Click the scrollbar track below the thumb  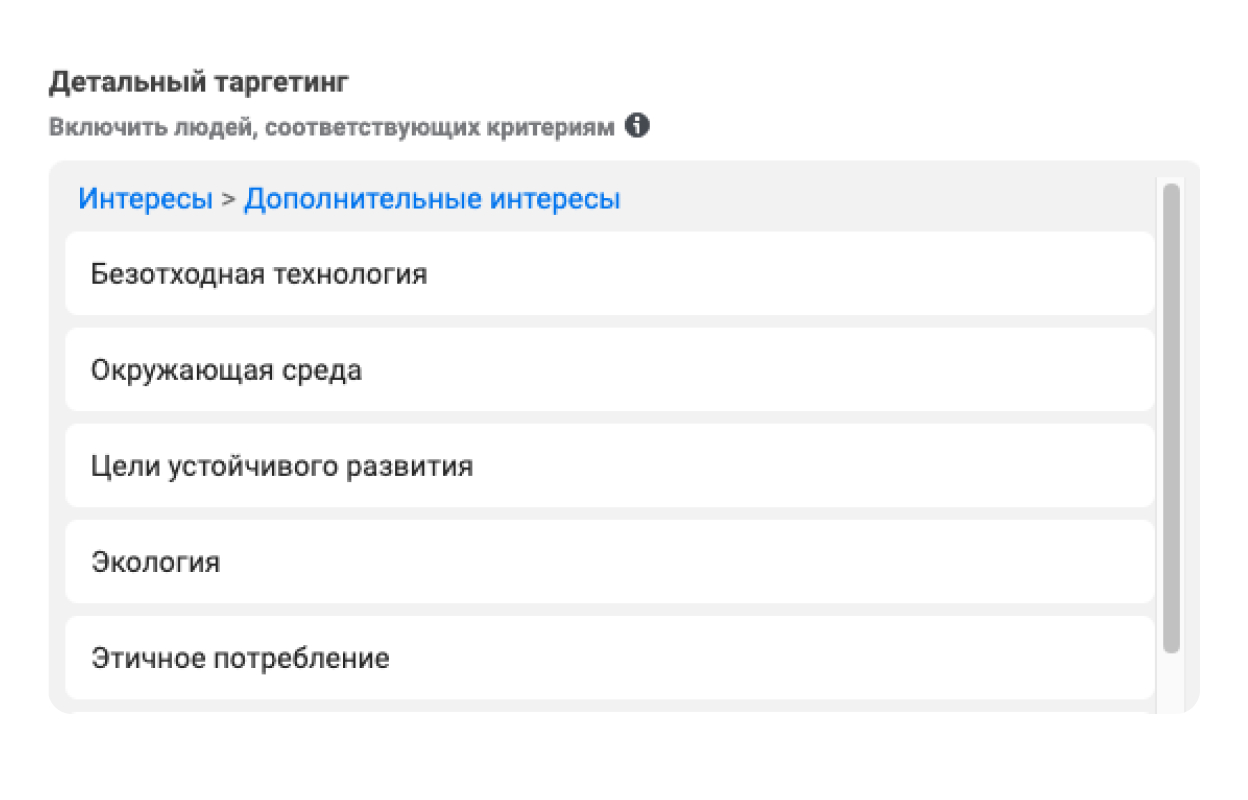pyautogui.click(x=1171, y=685)
